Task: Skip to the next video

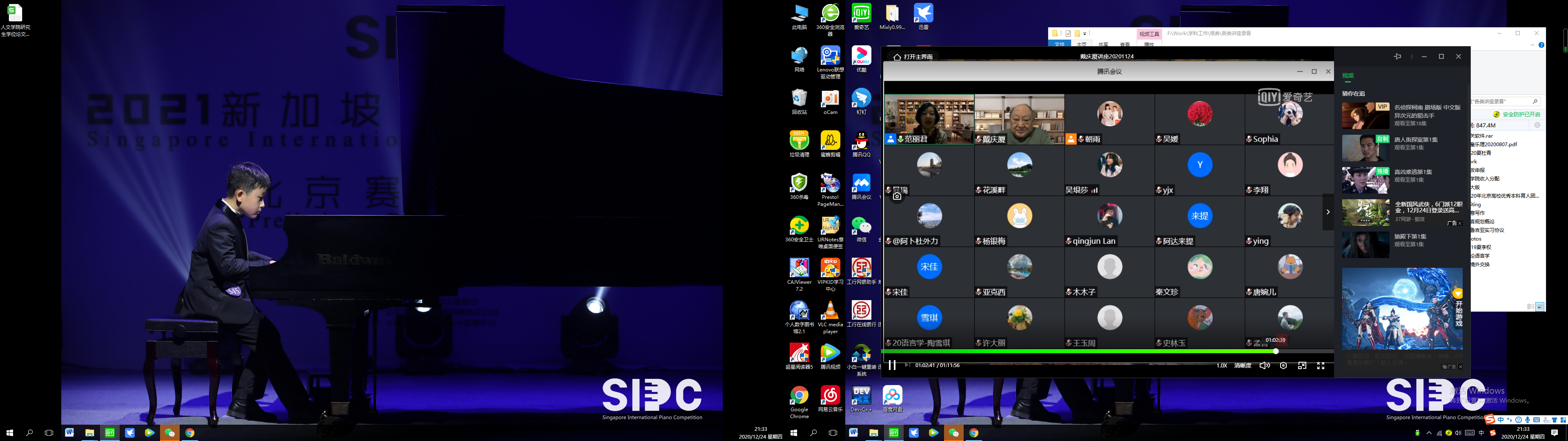Action: (x=907, y=365)
